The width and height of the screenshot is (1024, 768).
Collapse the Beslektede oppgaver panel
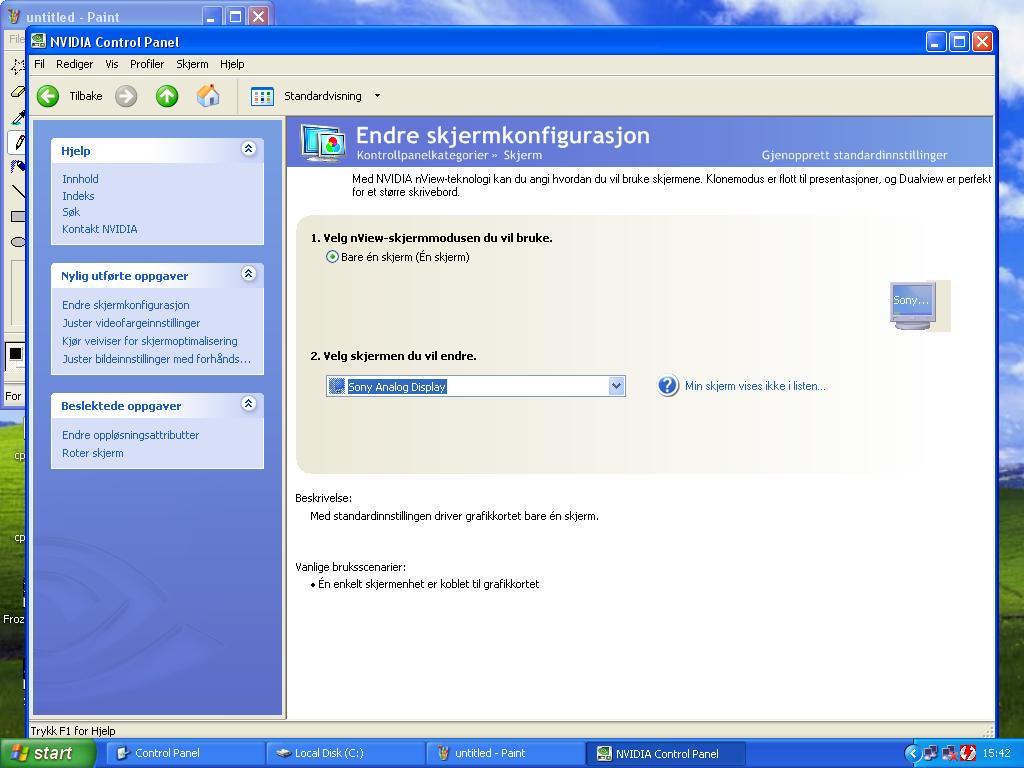click(x=248, y=404)
